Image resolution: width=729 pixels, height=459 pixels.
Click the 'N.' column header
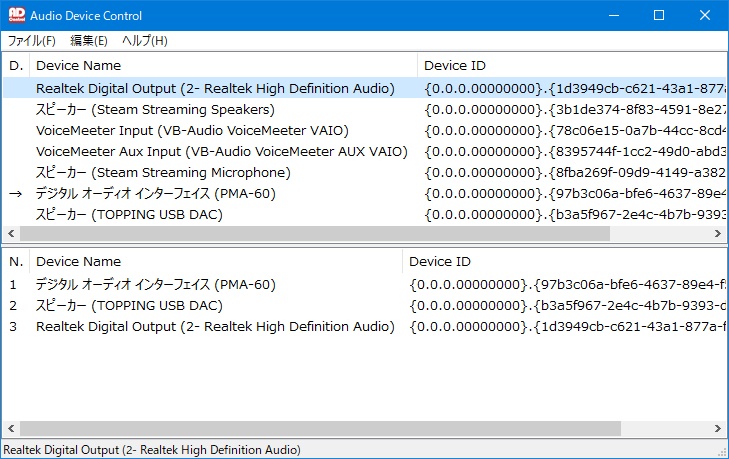pos(16,261)
